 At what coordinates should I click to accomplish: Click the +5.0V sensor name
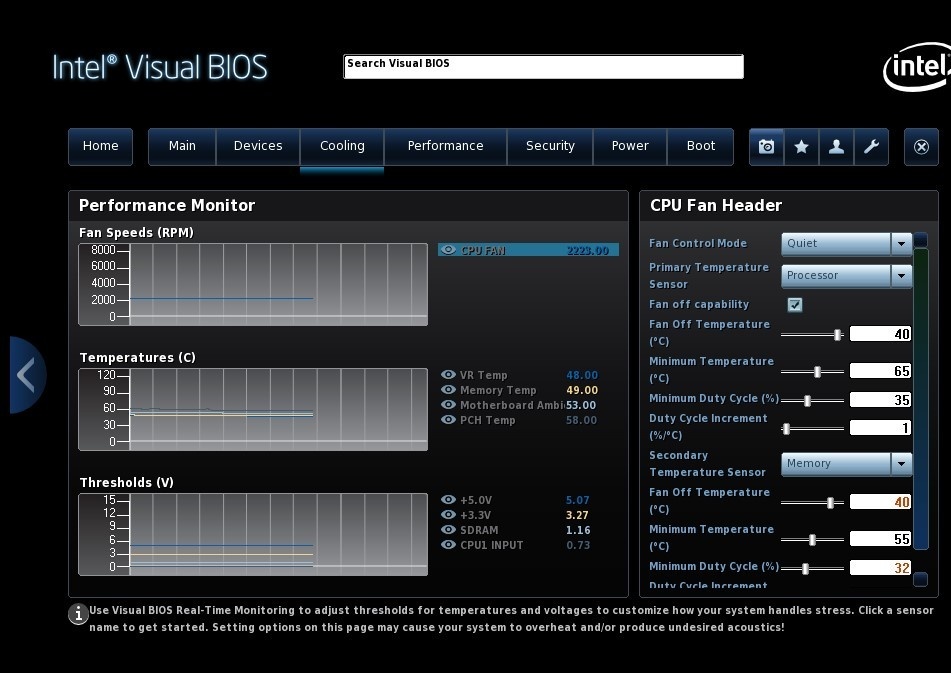(x=476, y=500)
